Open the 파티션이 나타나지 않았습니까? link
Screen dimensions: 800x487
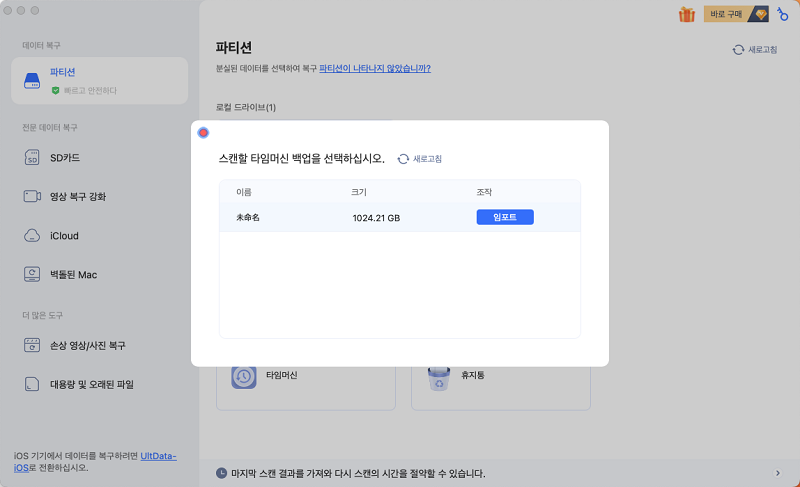(375, 68)
